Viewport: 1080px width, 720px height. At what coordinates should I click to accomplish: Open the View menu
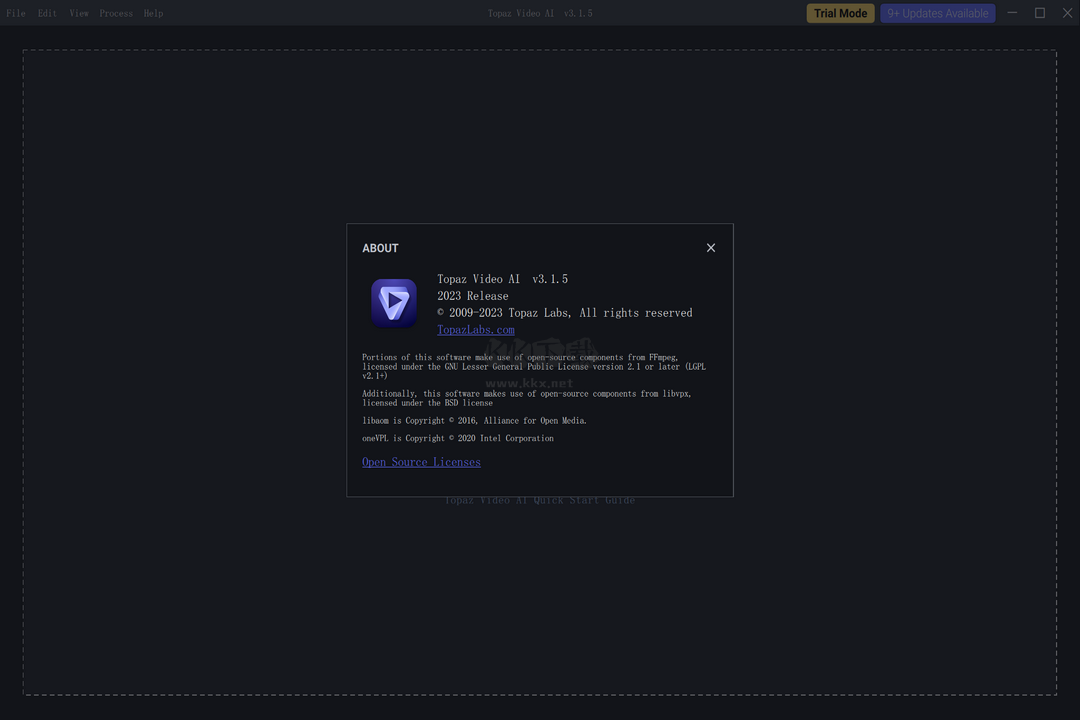pyautogui.click(x=79, y=13)
